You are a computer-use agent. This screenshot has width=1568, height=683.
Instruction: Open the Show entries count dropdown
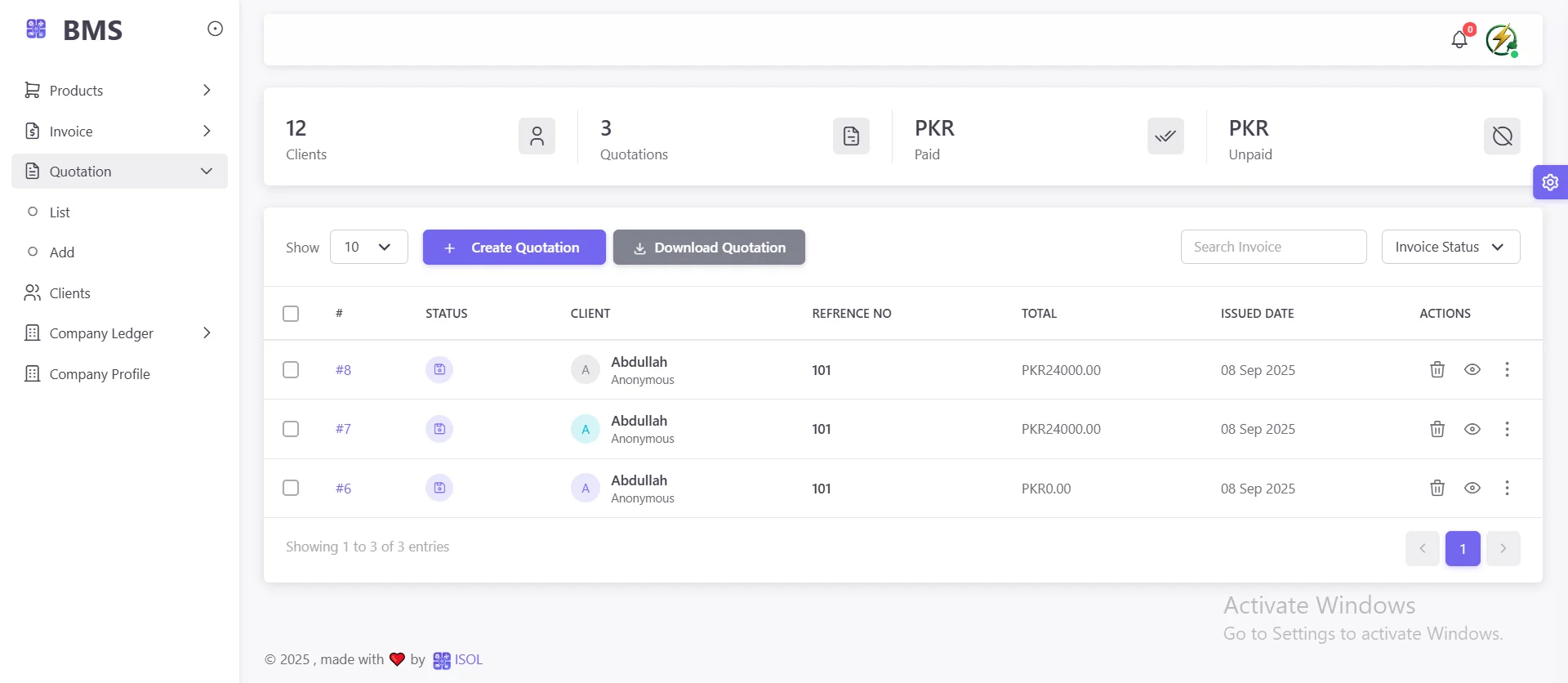click(x=368, y=247)
